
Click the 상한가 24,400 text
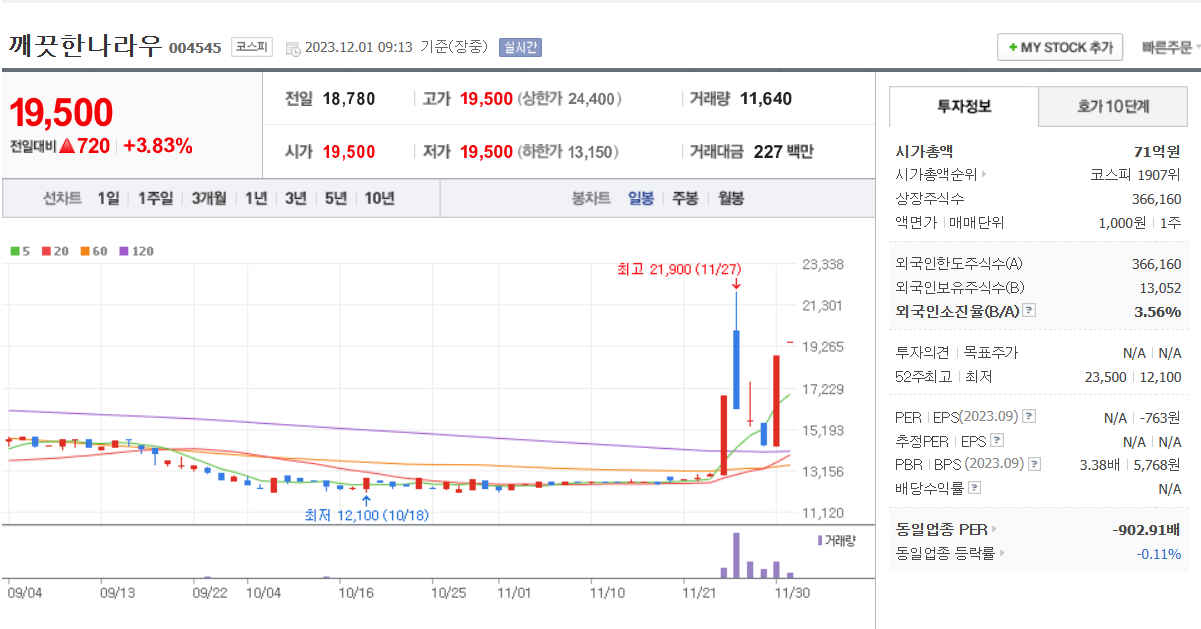pos(569,99)
